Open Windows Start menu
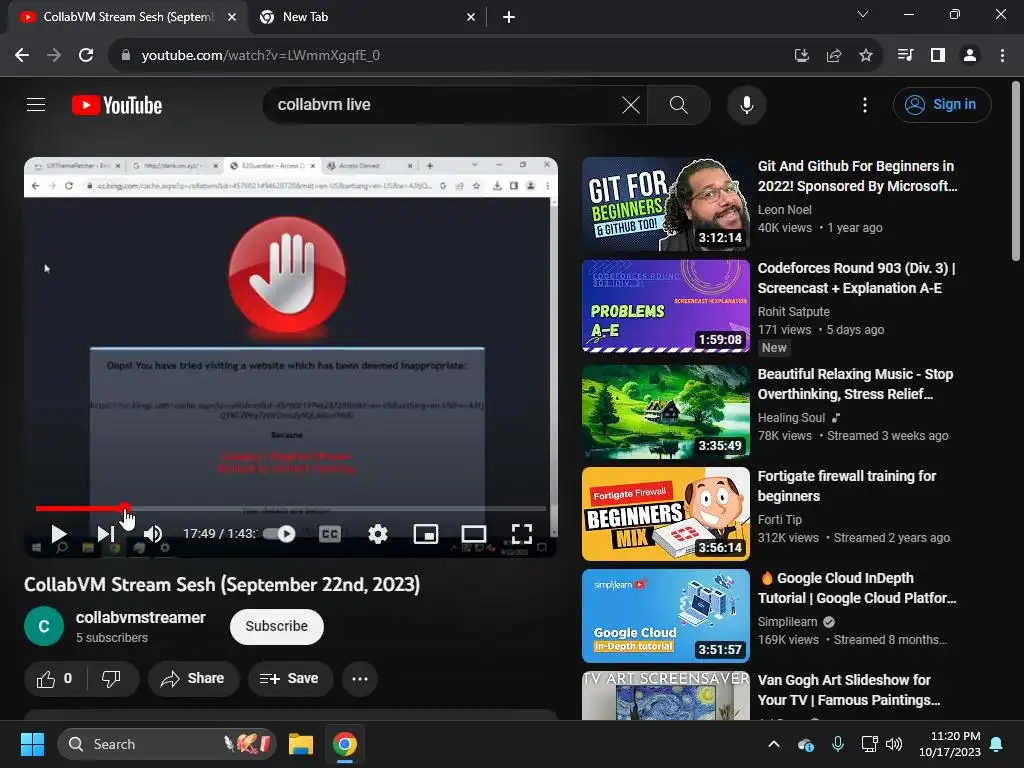This screenshot has width=1024, height=768. coord(32,744)
